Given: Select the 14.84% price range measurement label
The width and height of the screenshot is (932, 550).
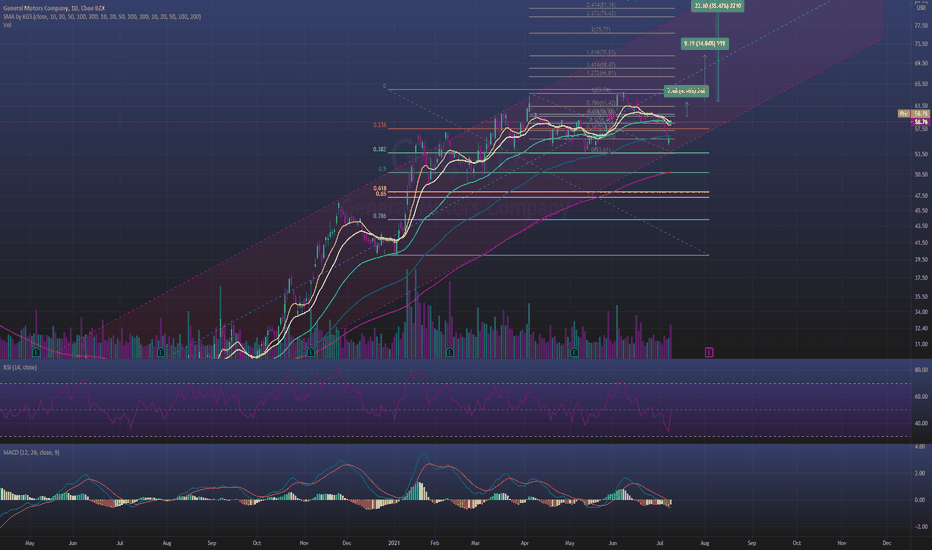Looking at the screenshot, I should tap(704, 43).
